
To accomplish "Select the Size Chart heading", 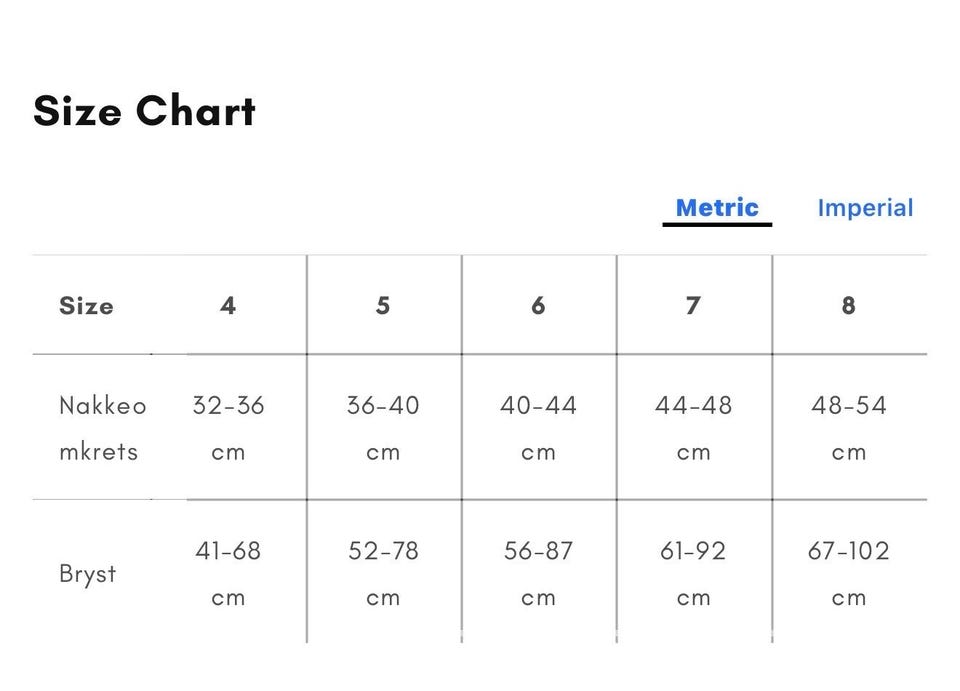I will tap(144, 111).
